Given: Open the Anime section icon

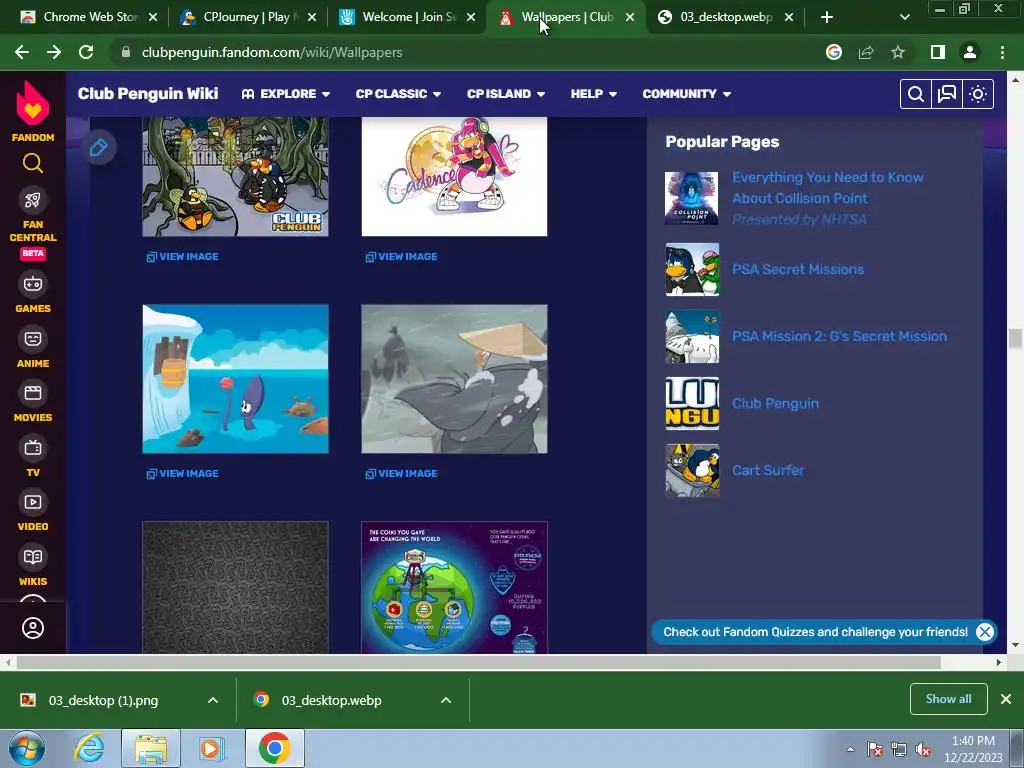Looking at the screenshot, I should point(33,339).
